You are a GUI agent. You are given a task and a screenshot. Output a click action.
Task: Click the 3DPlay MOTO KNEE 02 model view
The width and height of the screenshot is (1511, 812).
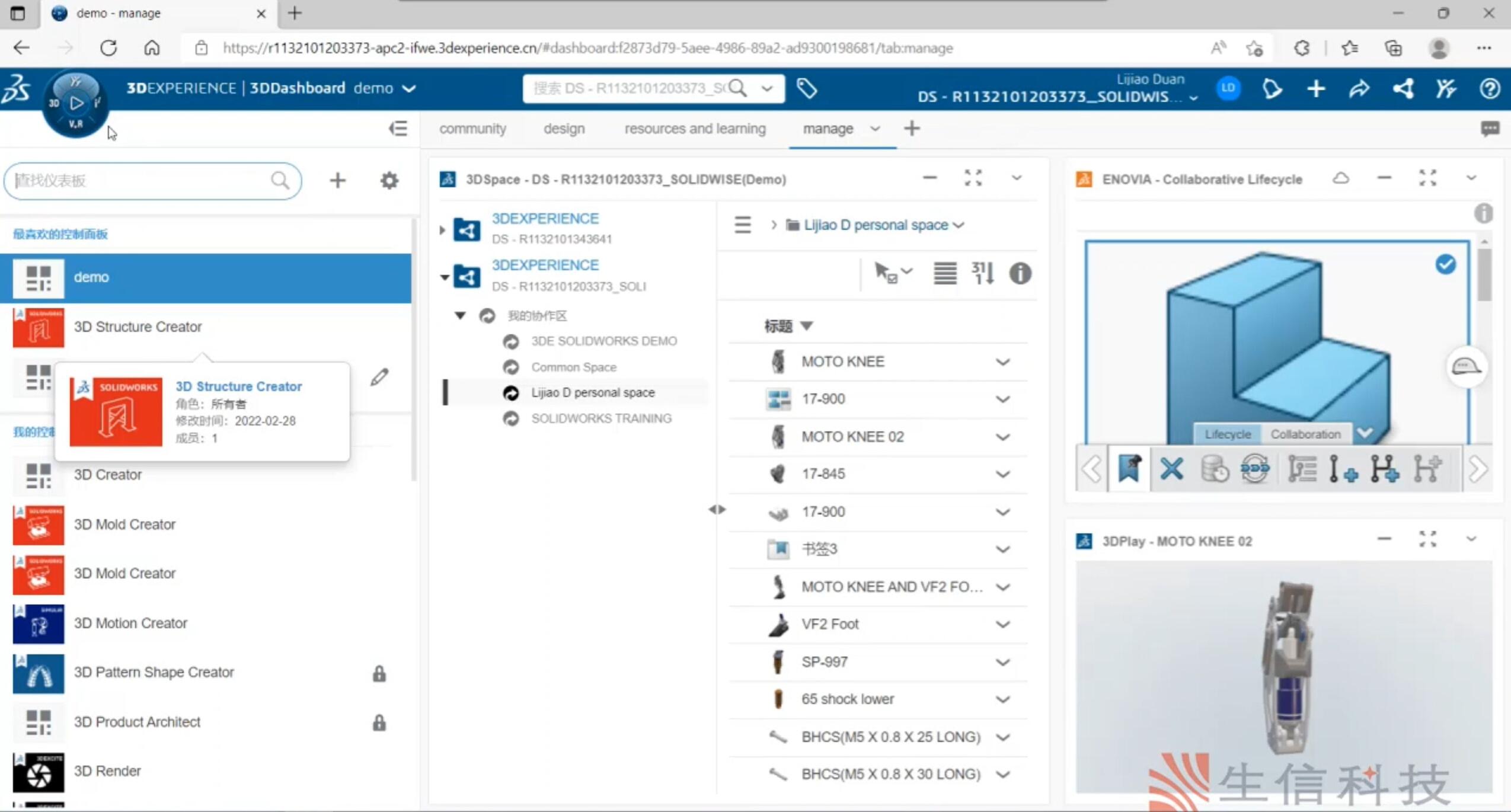coord(1283,676)
